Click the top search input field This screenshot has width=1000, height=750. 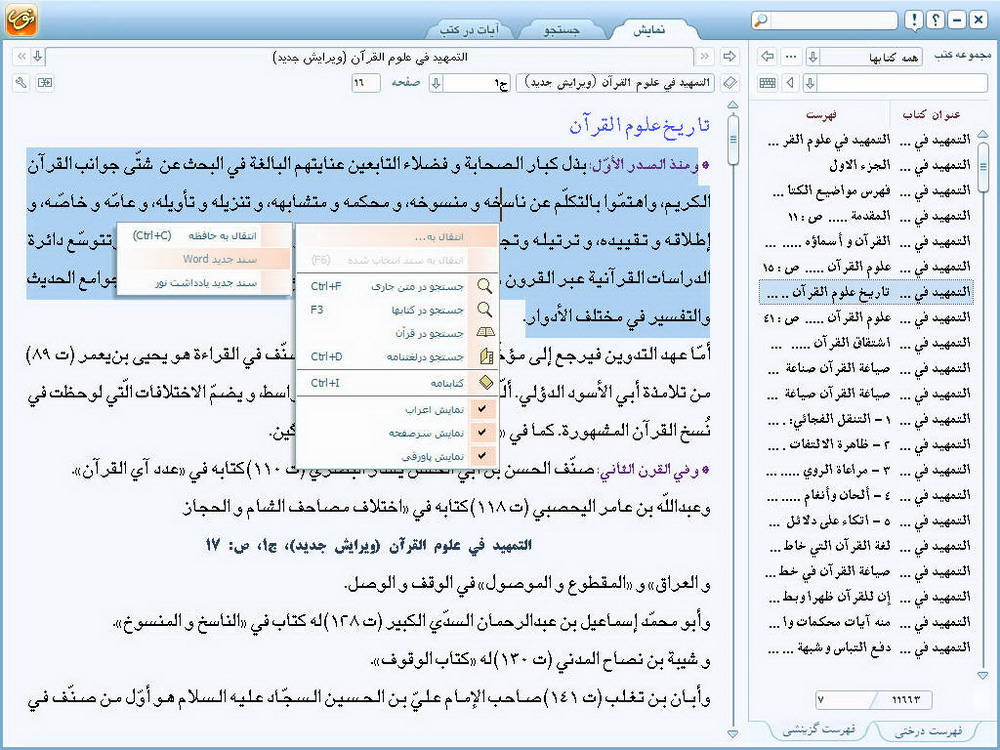pyautogui.click(x=834, y=21)
